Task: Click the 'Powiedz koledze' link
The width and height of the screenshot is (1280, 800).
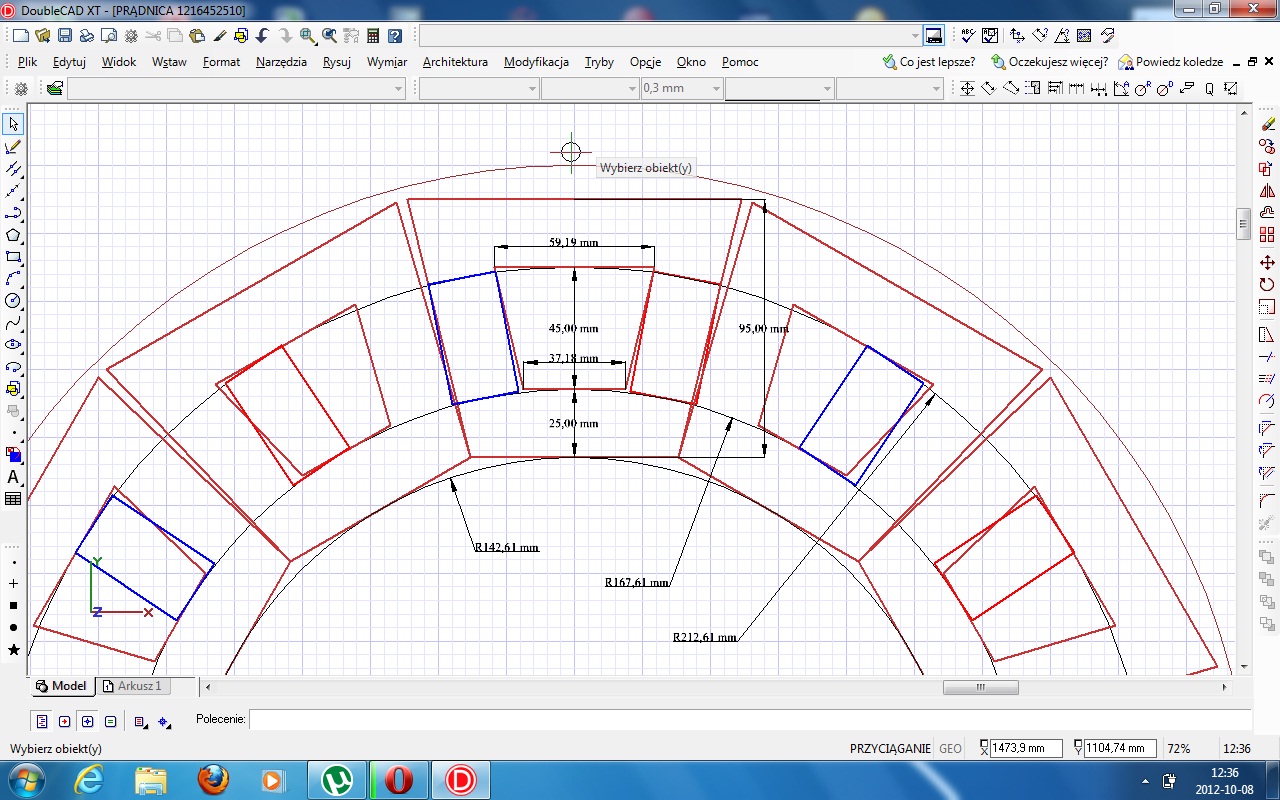Action: 1178,62
